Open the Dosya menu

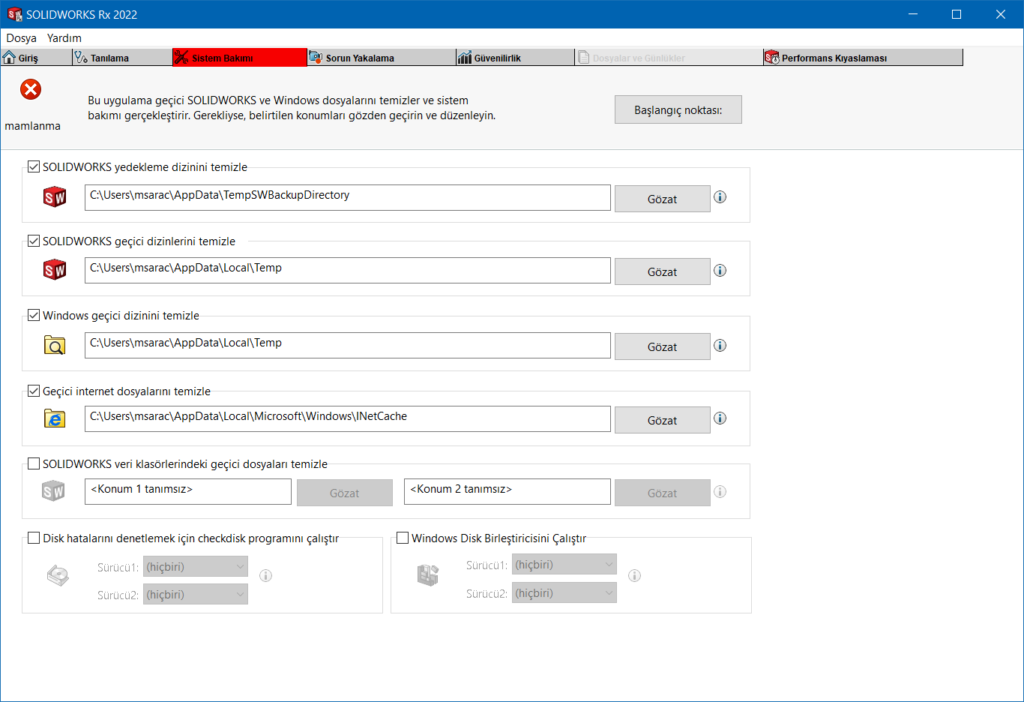pyautogui.click(x=22, y=36)
